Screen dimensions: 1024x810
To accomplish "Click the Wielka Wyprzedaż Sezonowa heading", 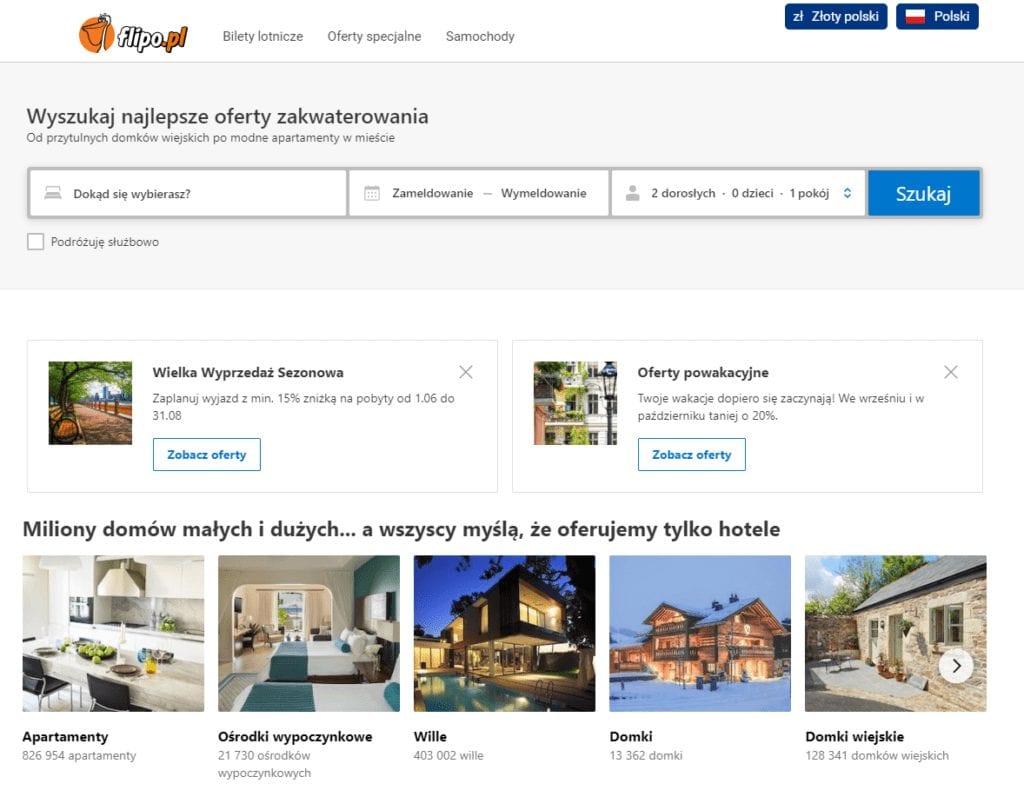I will (x=248, y=372).
